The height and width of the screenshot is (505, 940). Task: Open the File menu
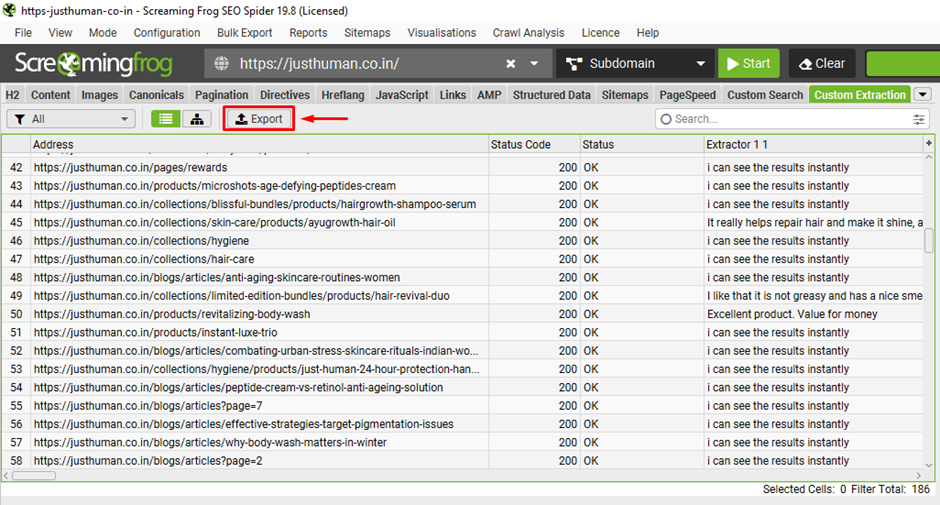coord(23,33)
